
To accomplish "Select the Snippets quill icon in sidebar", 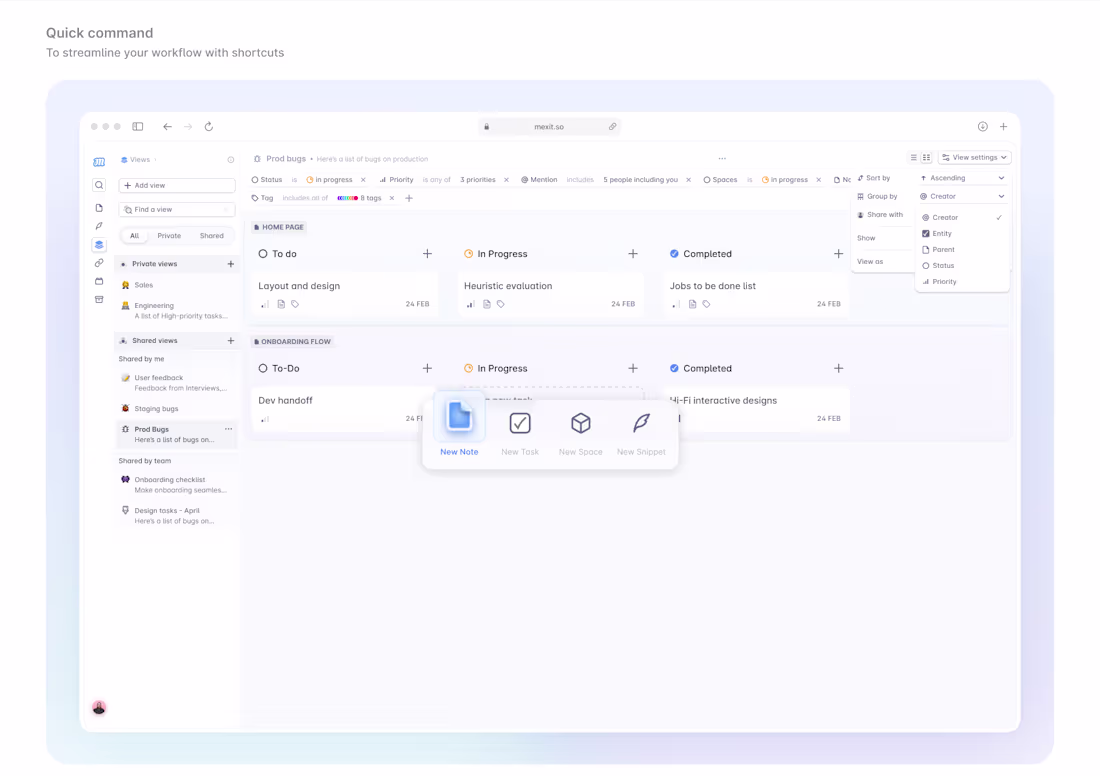I will 99,226.
